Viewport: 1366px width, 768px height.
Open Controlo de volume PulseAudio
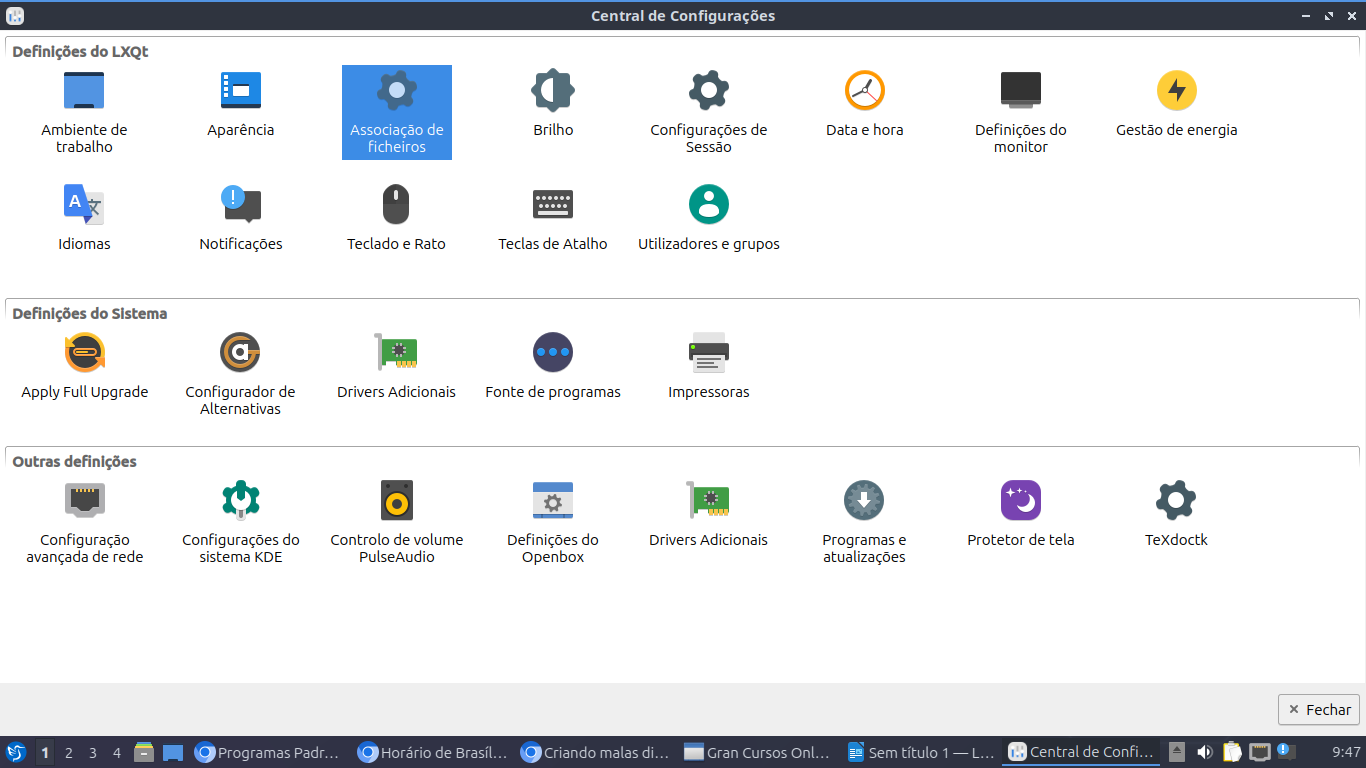(397, 522)
